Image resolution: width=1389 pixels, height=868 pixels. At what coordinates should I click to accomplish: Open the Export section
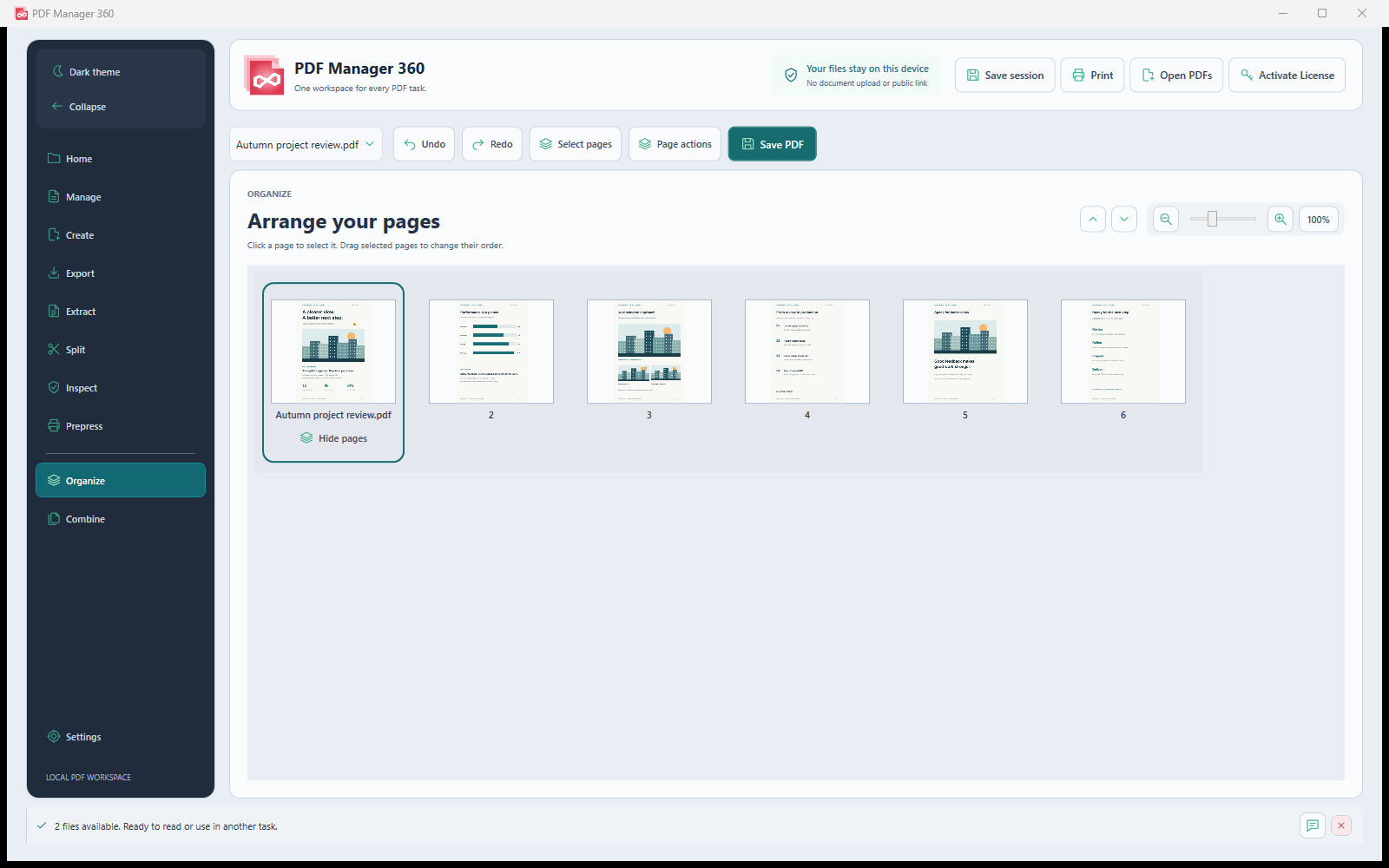click(121, 273)
